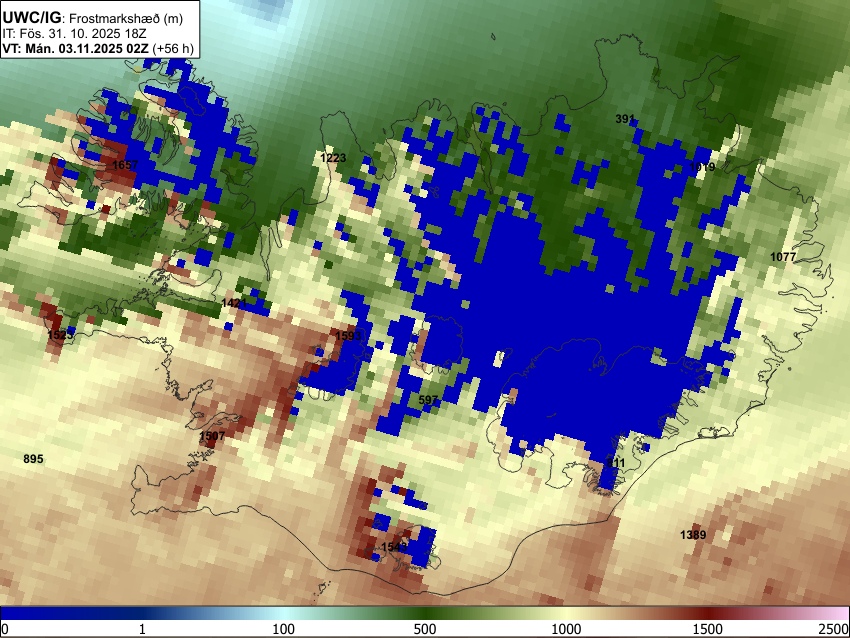Viewport: 850px width, 638px height.
Task: Click the map value 1389 over the sea
Action: click(x=693, y=535)
